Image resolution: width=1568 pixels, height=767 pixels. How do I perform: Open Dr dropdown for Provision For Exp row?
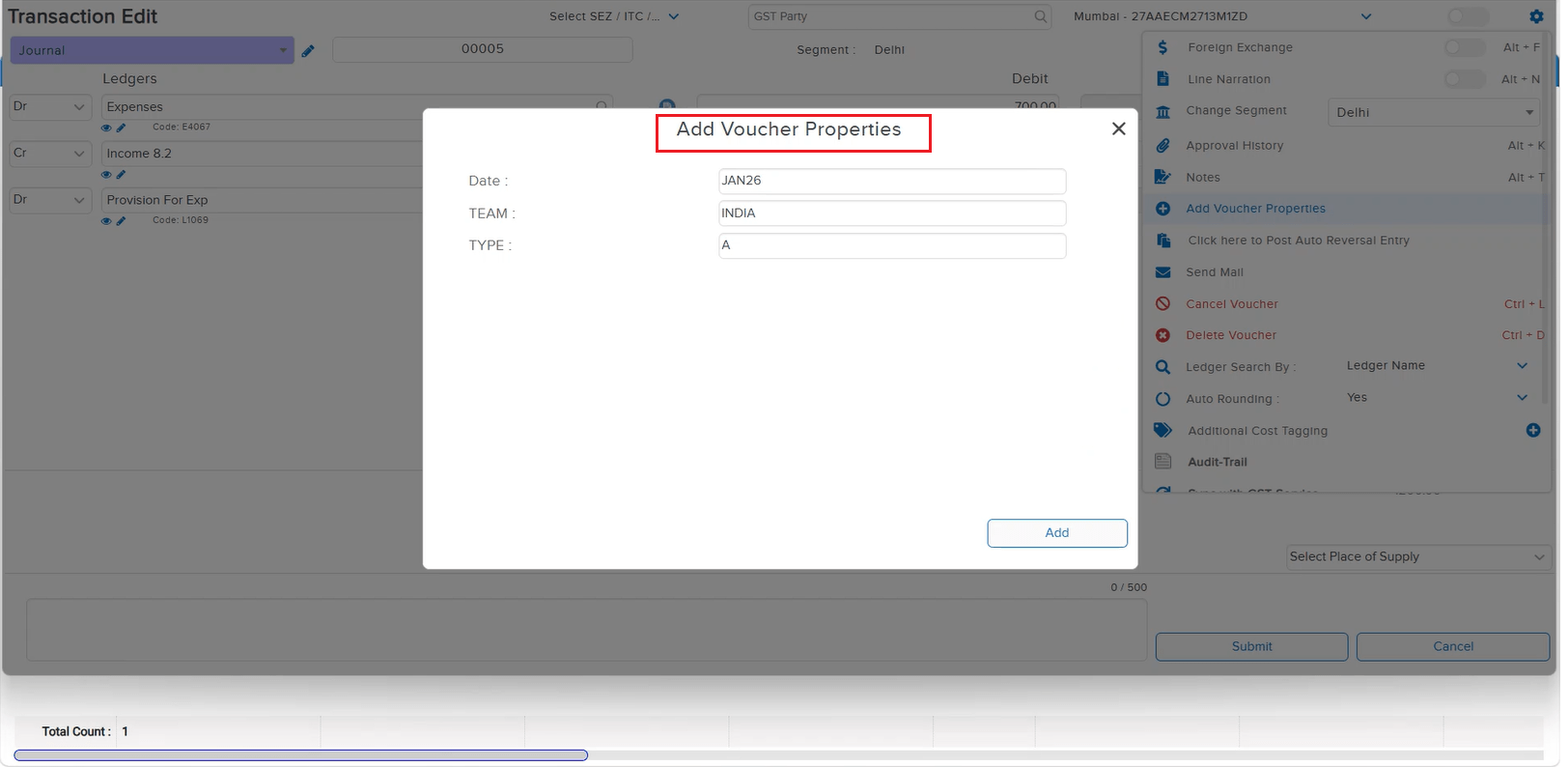(x=50, y=200)
